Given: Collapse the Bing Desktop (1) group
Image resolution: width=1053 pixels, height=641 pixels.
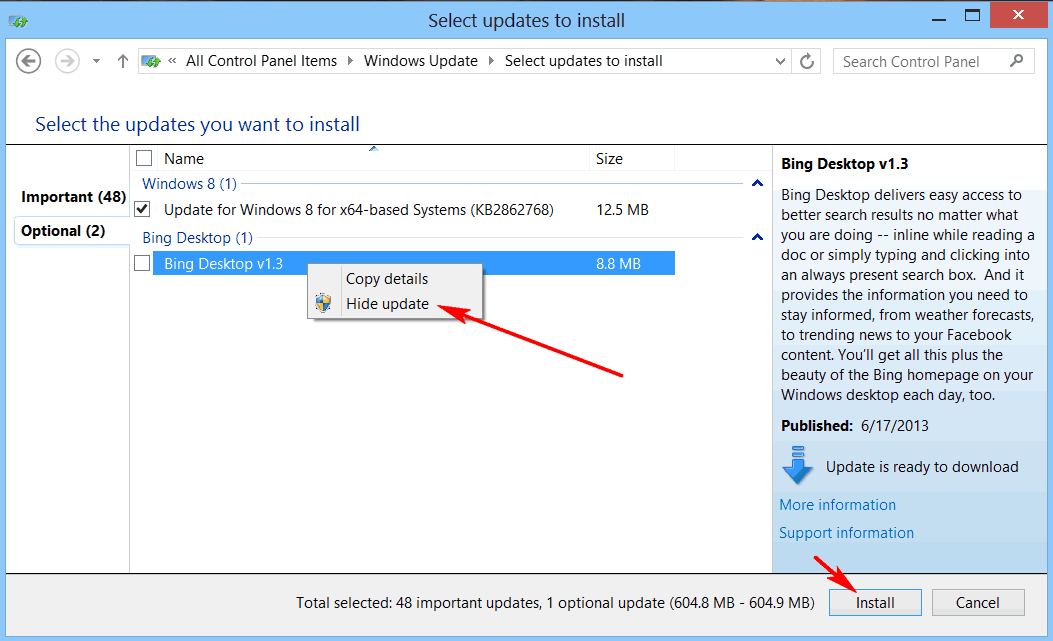Looking at the screenshot, I should tap(758, 237).
